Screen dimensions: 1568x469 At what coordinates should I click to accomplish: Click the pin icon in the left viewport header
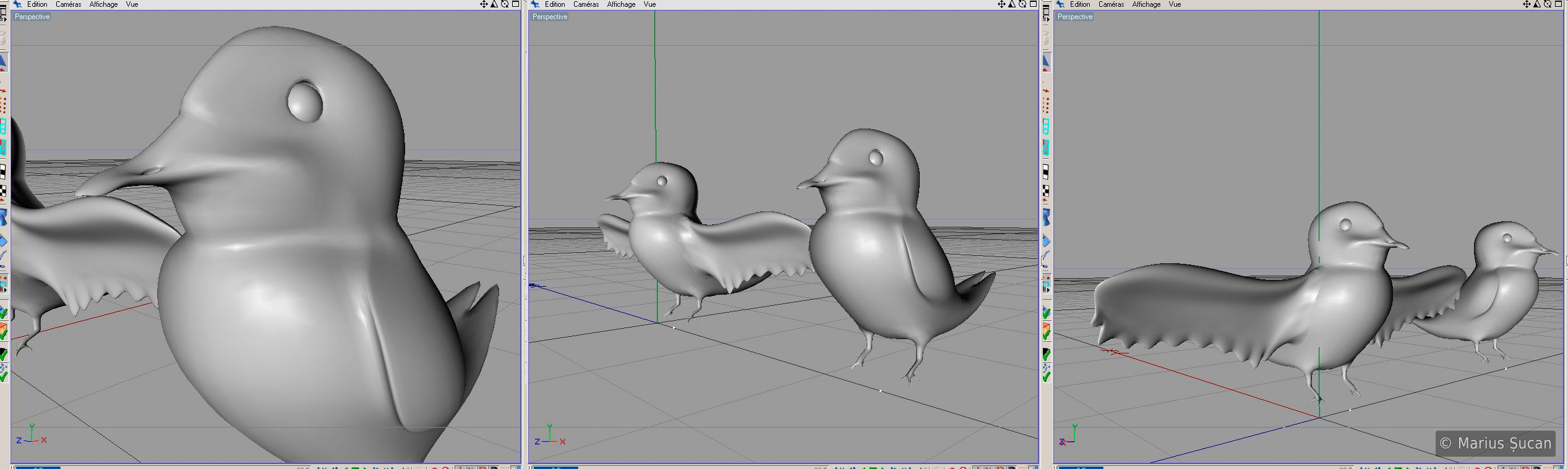coord(17,4)
